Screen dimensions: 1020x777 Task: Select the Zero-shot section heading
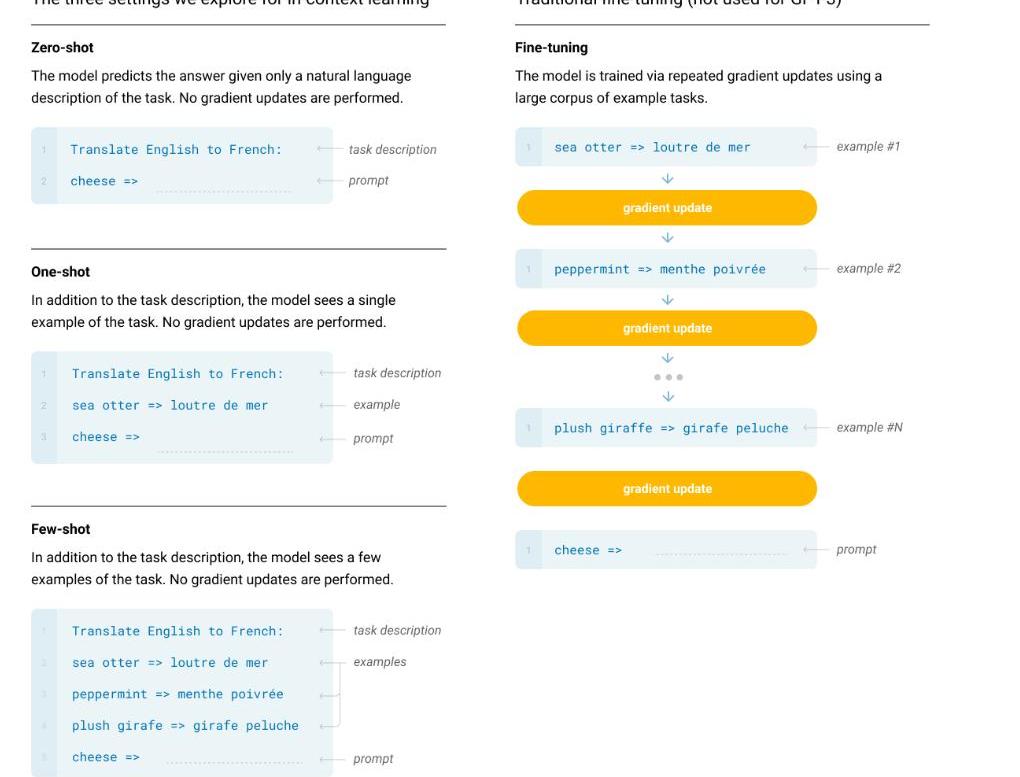click(x=62, y=47)
